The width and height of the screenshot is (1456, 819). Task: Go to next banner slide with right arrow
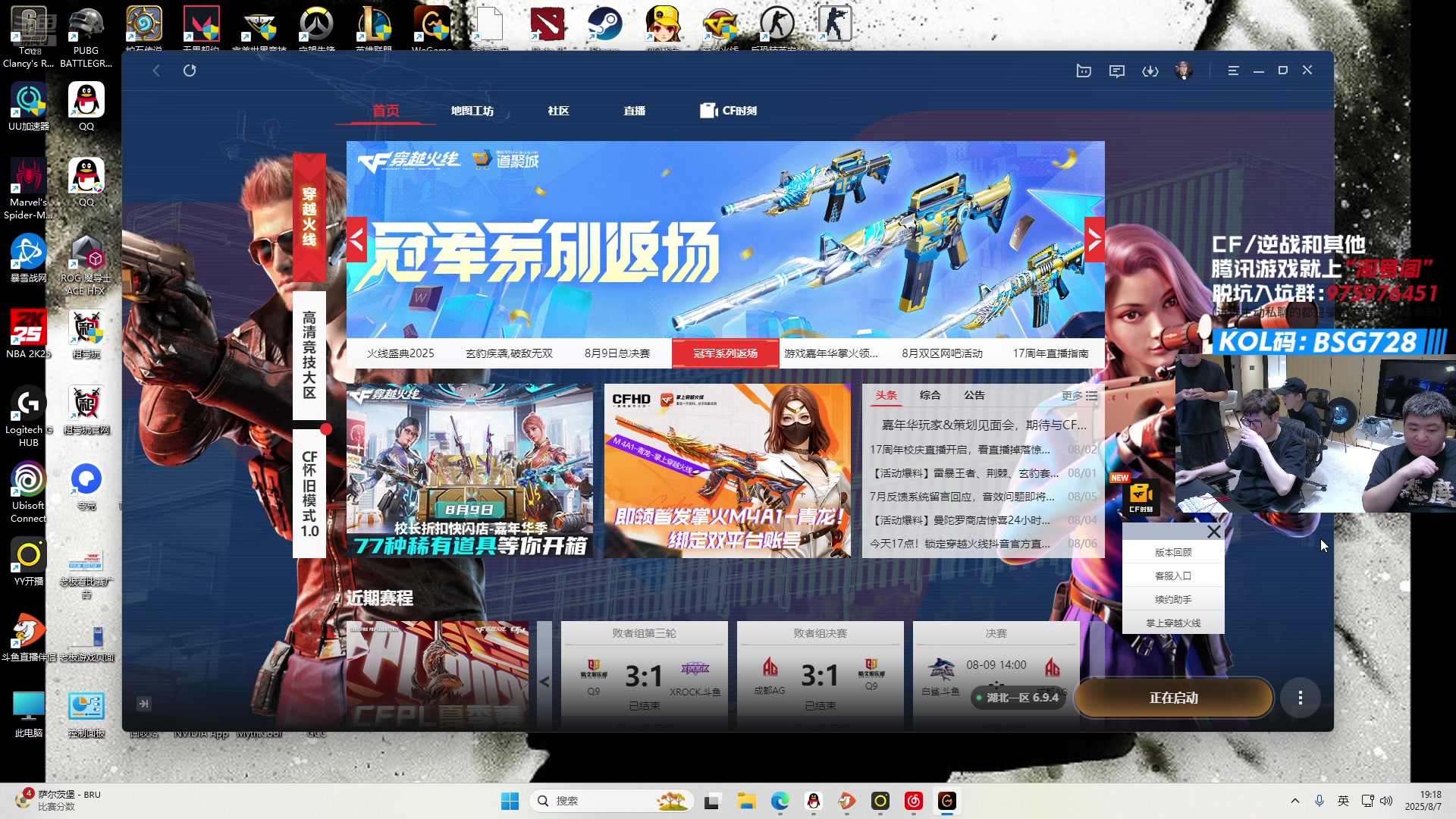coord(1094,240)
